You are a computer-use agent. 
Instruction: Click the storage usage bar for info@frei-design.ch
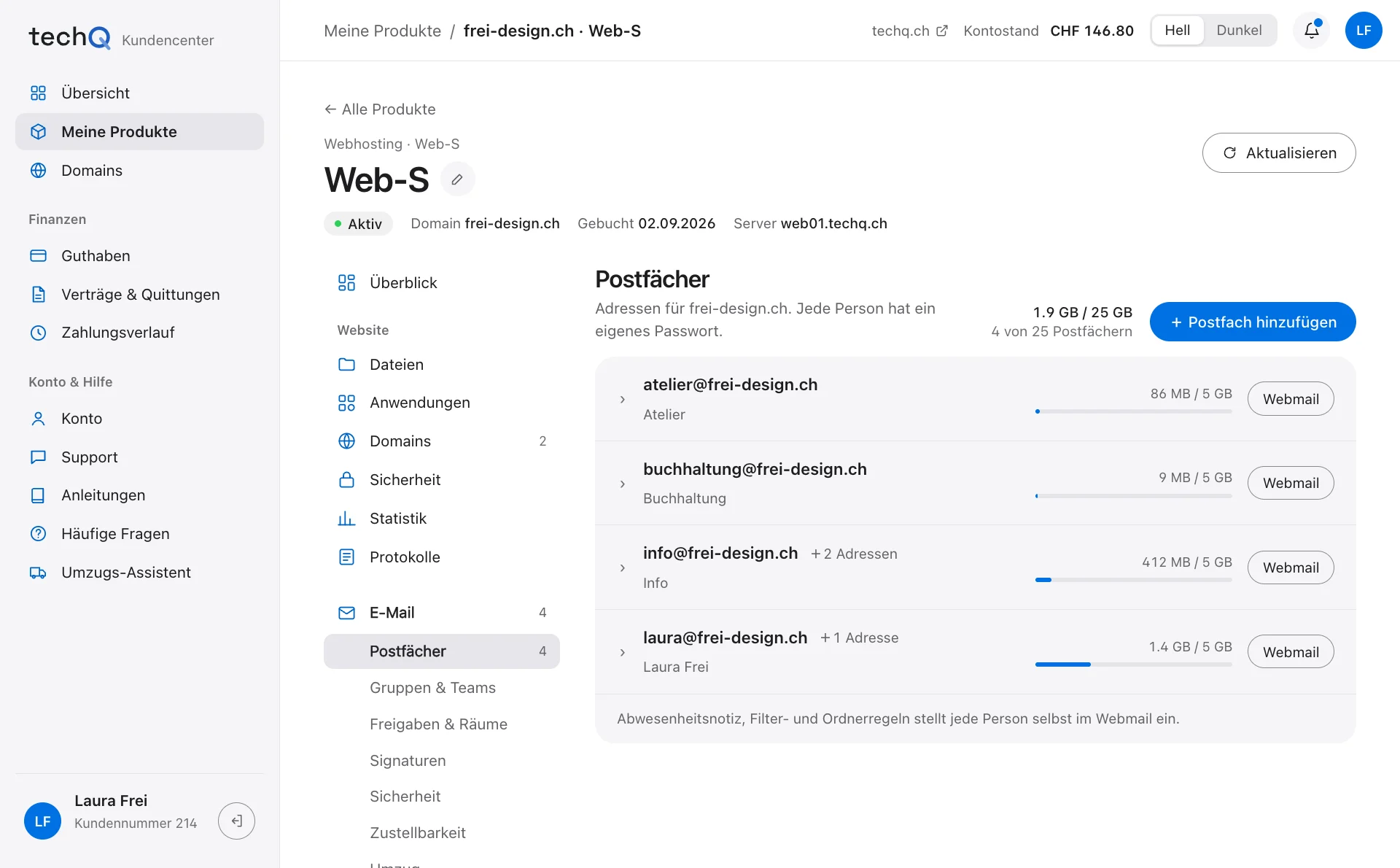point(1134,580)
